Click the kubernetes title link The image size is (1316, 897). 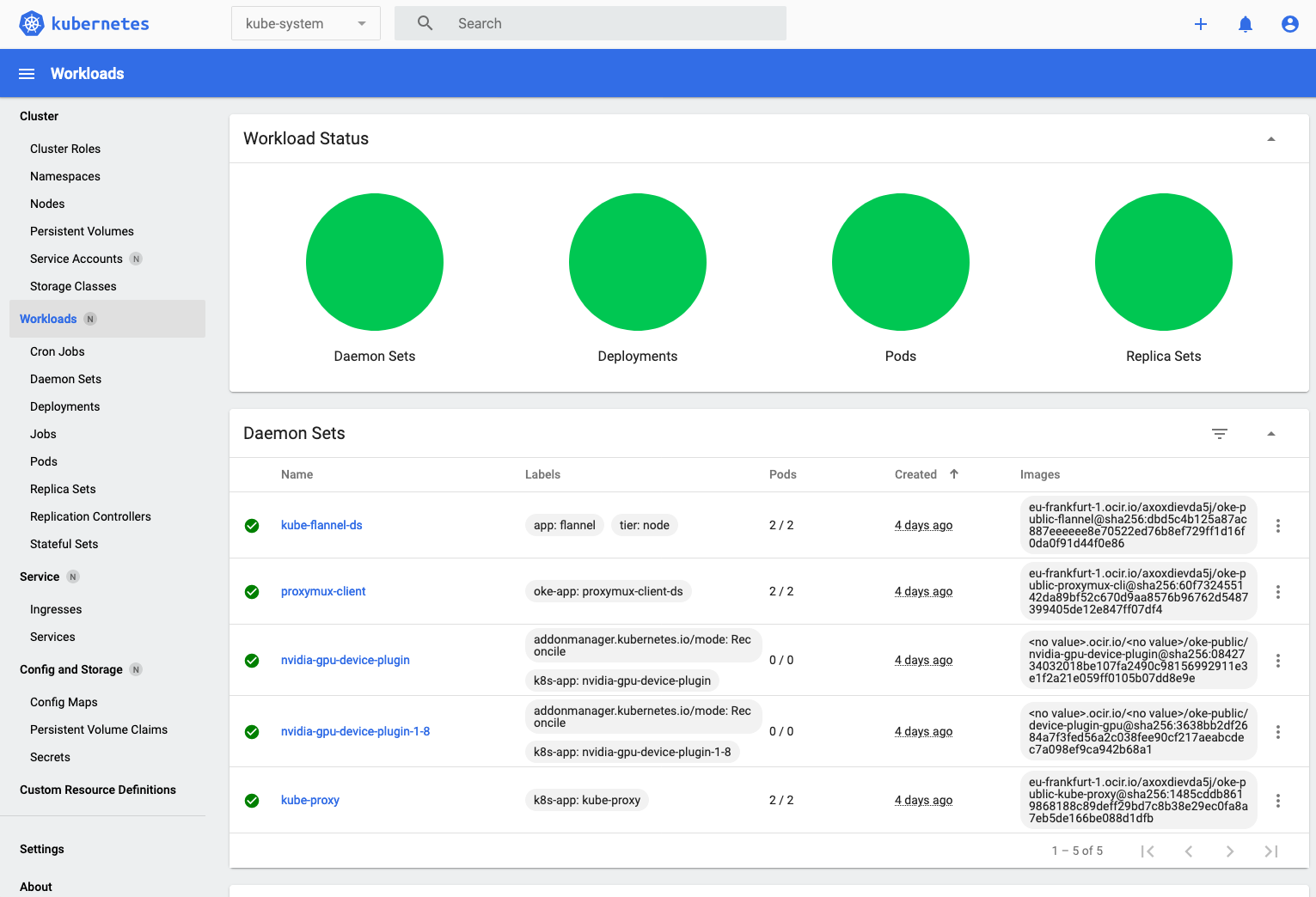coord(101,23)
